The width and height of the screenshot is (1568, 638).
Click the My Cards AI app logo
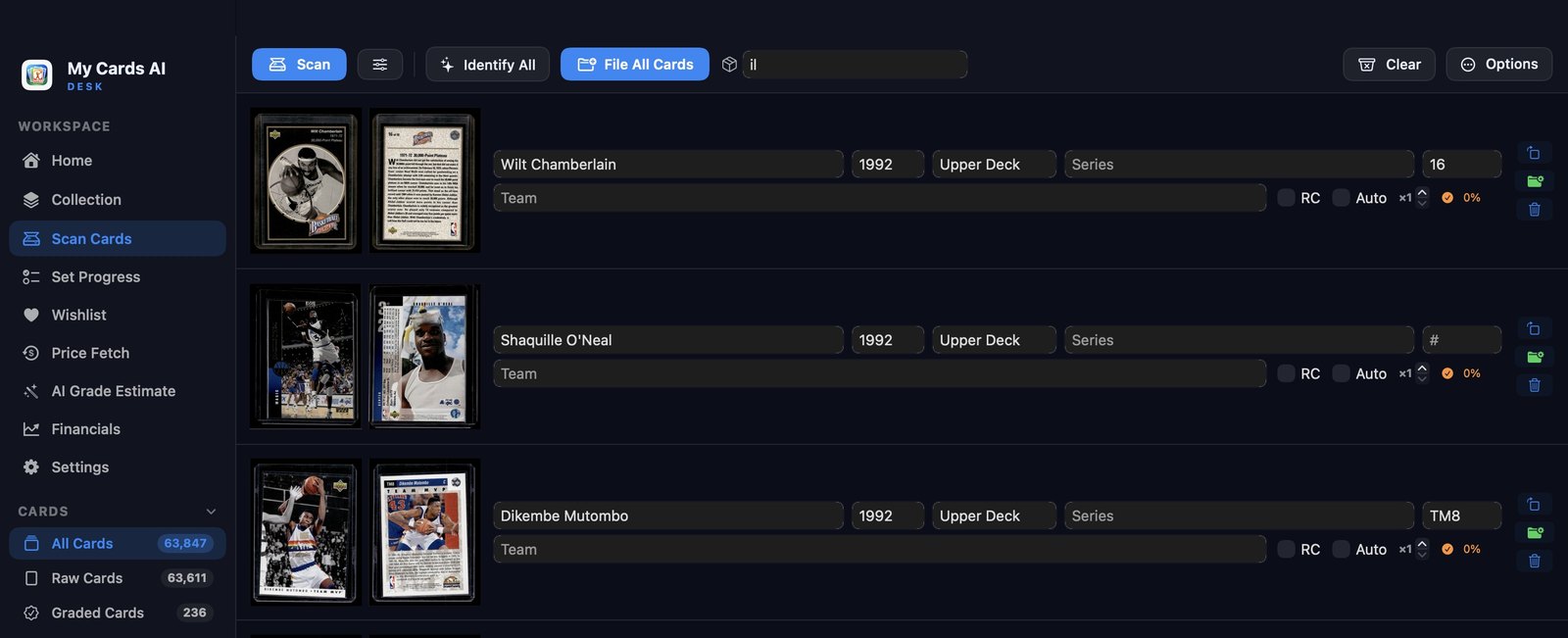37,74
